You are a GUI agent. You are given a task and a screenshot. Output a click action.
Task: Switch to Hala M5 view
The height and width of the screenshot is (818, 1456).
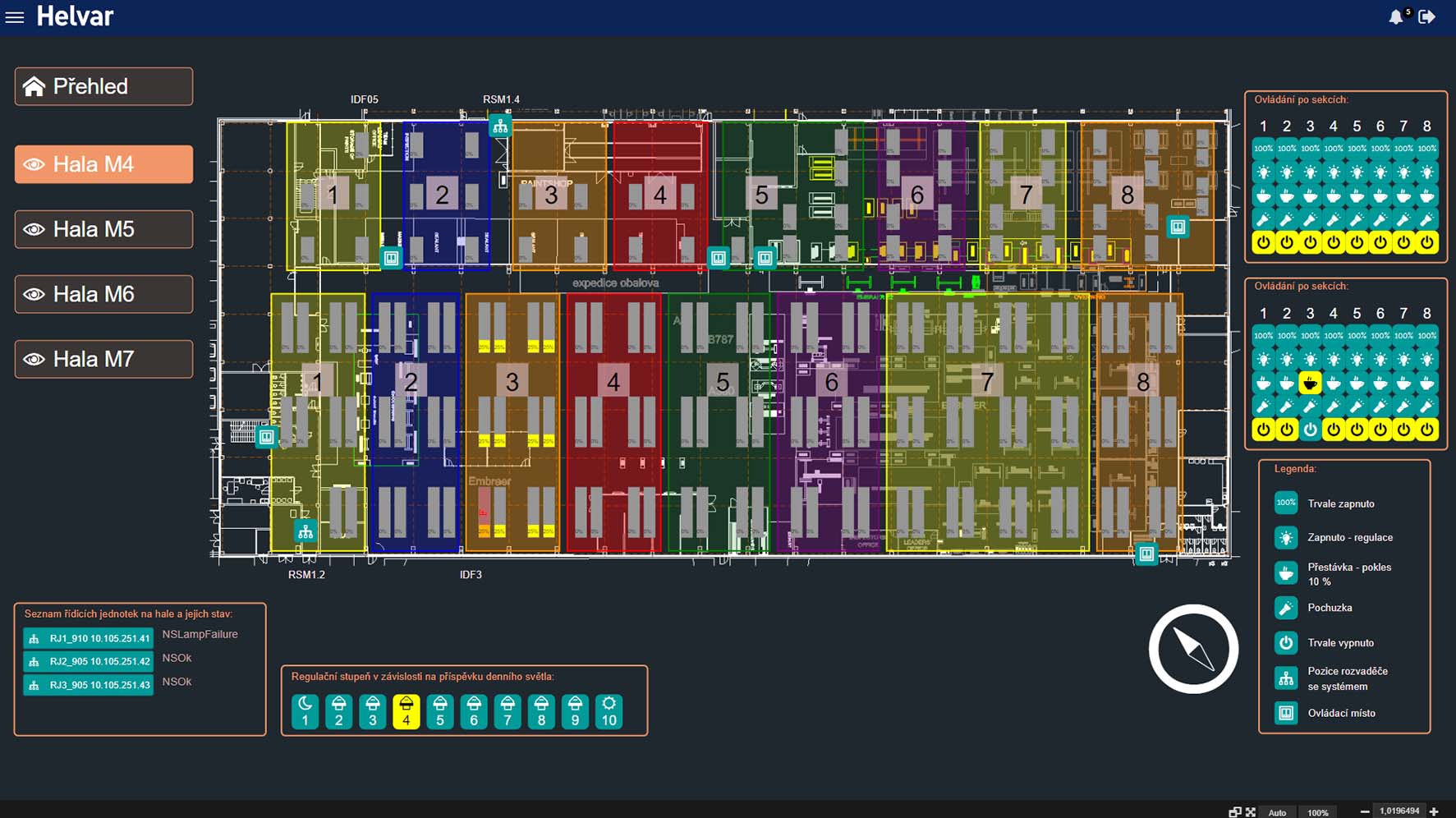click(x=103, y=229)
